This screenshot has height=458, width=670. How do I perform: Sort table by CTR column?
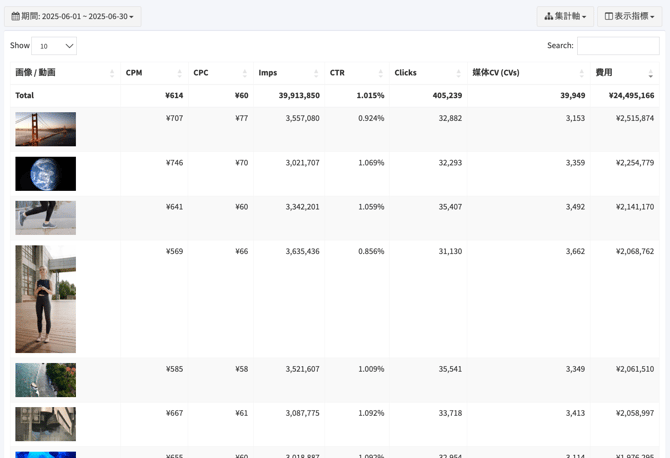pyautogui.click(x=357, y=73)
